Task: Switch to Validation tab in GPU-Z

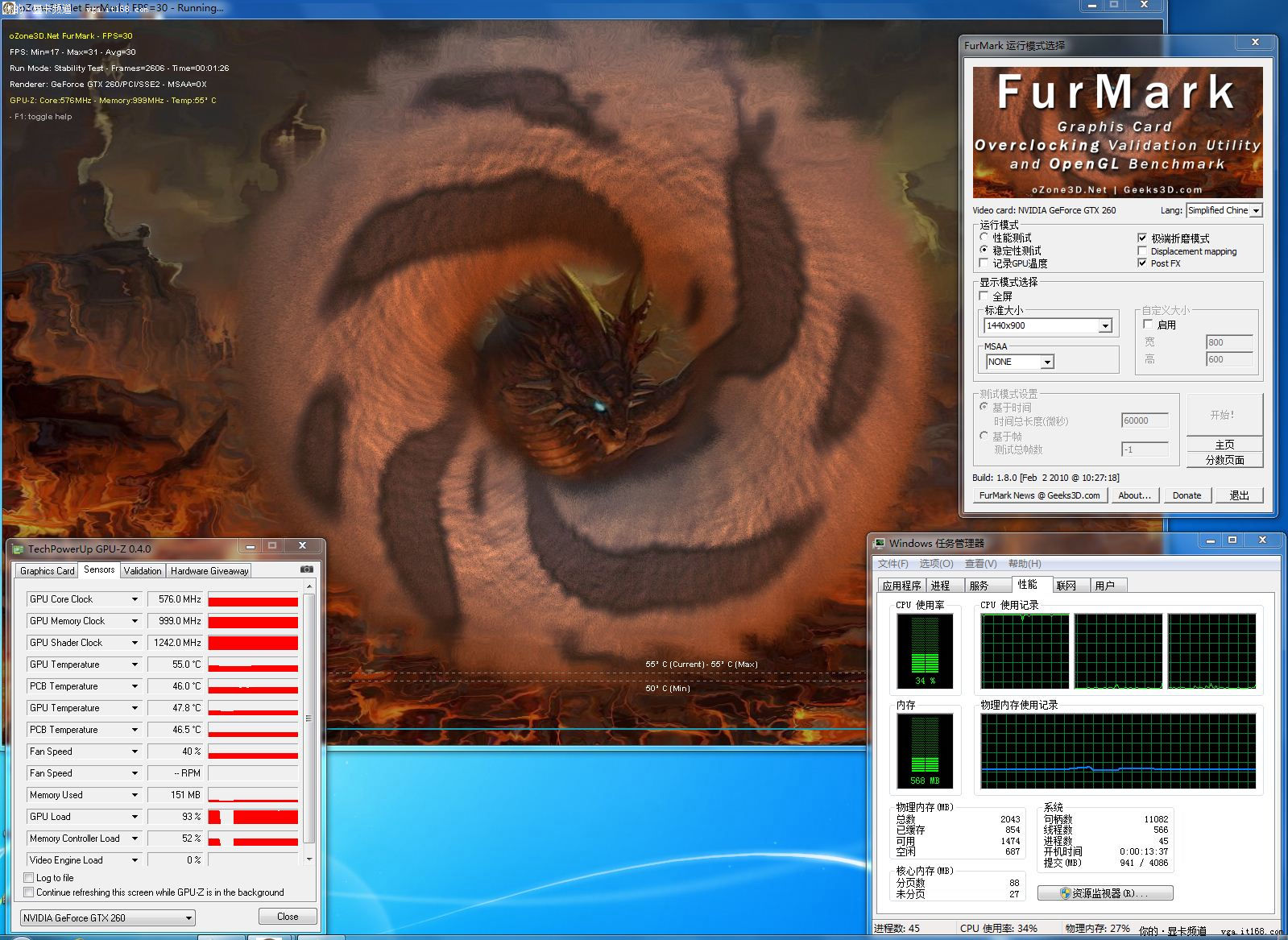Action: point(143,570)
